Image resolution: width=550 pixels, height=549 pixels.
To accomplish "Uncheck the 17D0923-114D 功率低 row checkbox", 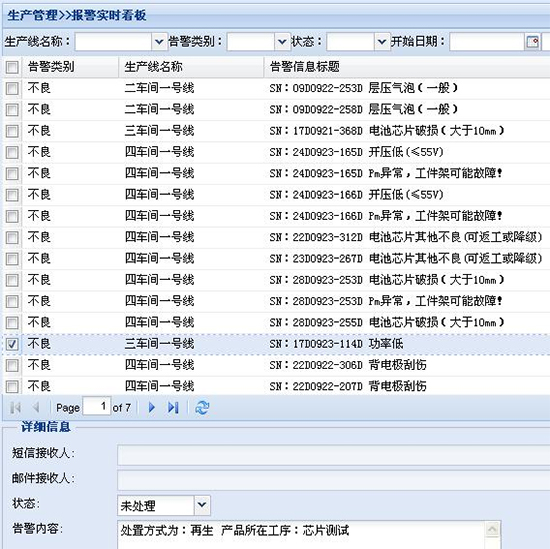I will click(12, 344).
